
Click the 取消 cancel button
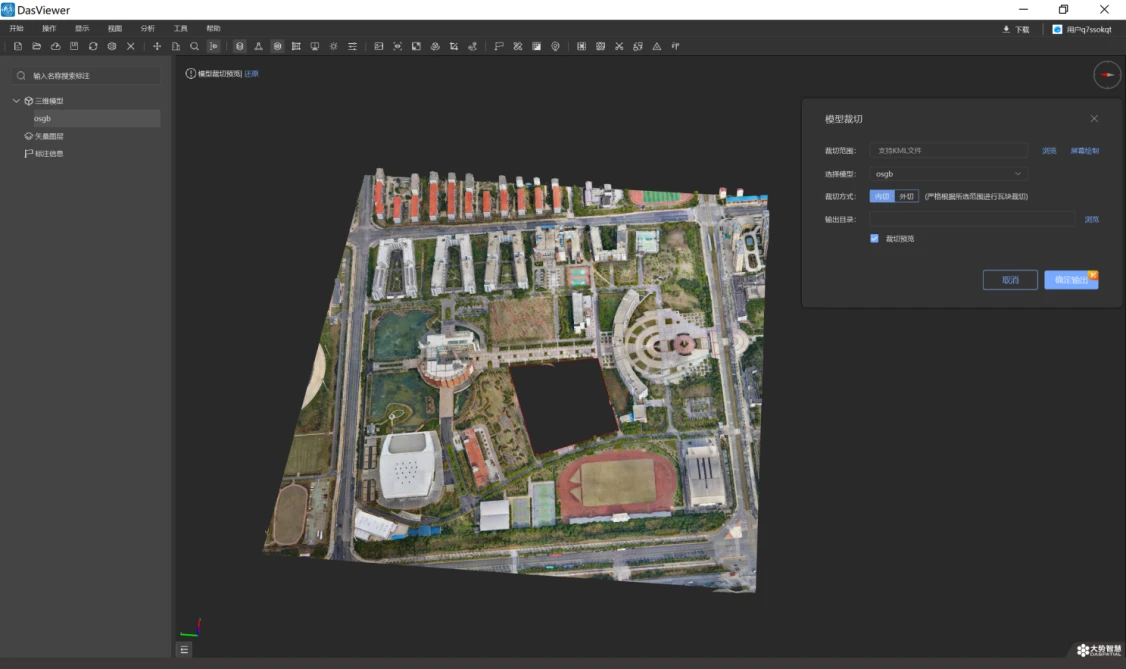click(x=1009, y=280)
